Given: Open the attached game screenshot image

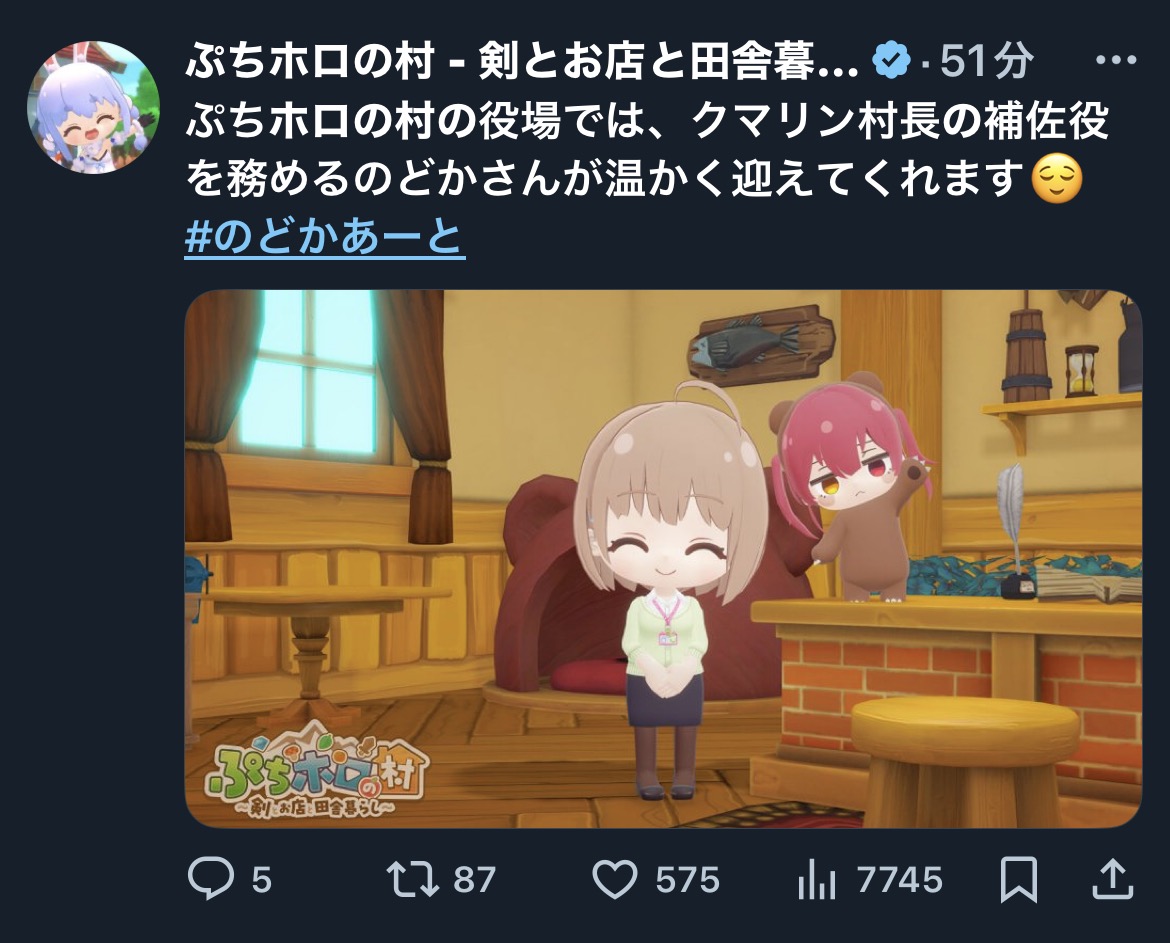Looking at the screenshot, I should point(663,559).
